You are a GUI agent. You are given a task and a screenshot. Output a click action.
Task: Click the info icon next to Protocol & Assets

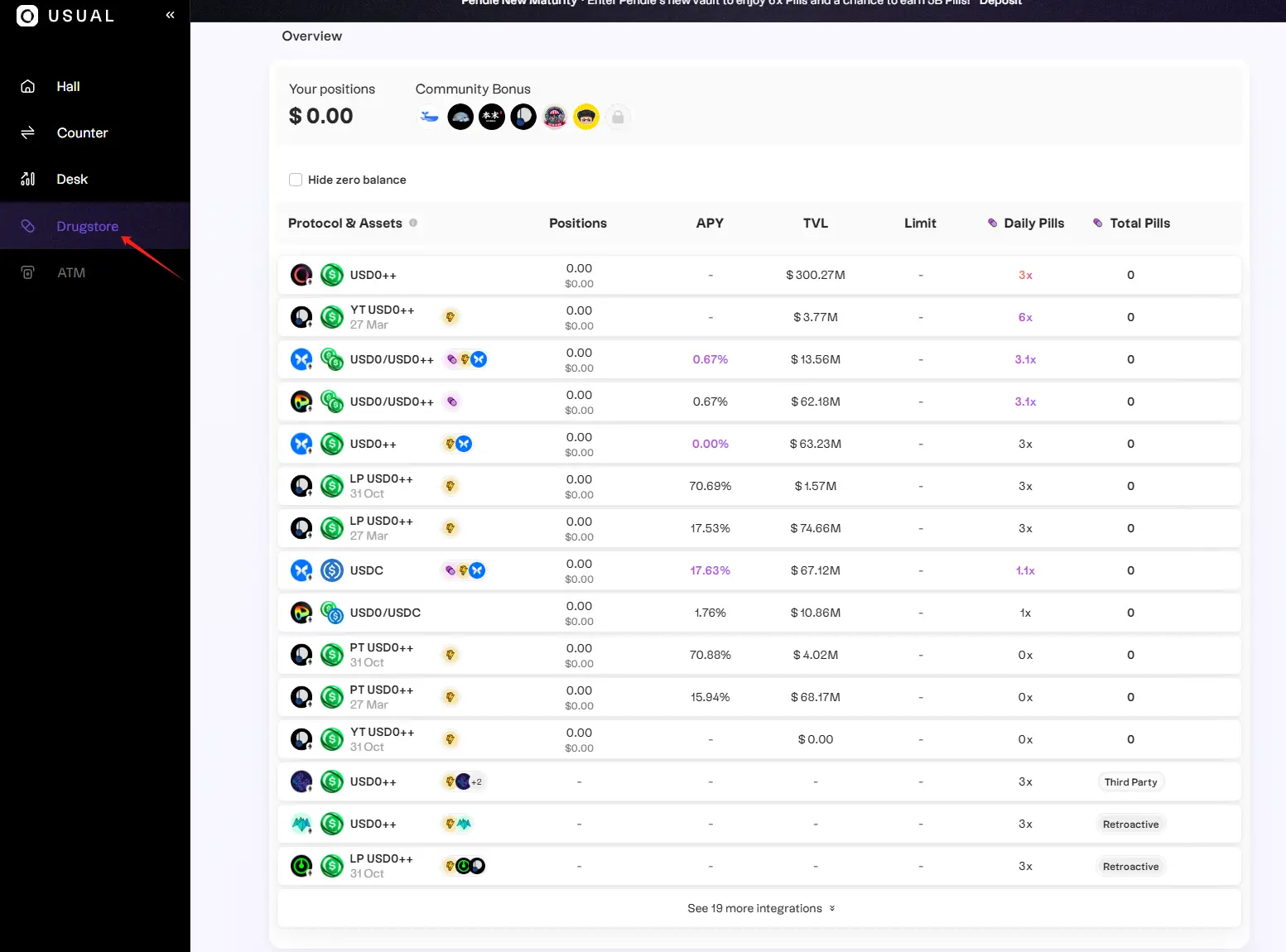[412, 223]
